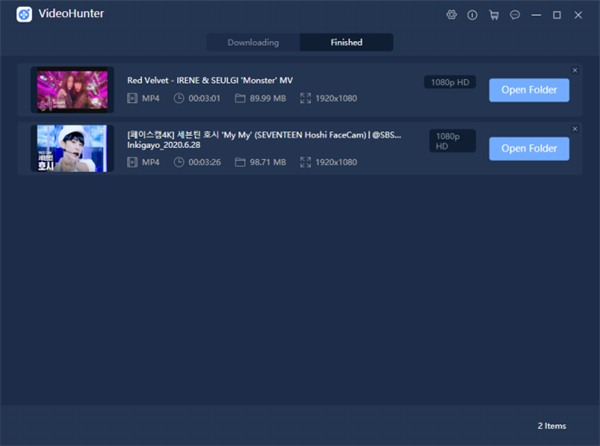
Task: Select the Finished tab
Action: (346, 42)
